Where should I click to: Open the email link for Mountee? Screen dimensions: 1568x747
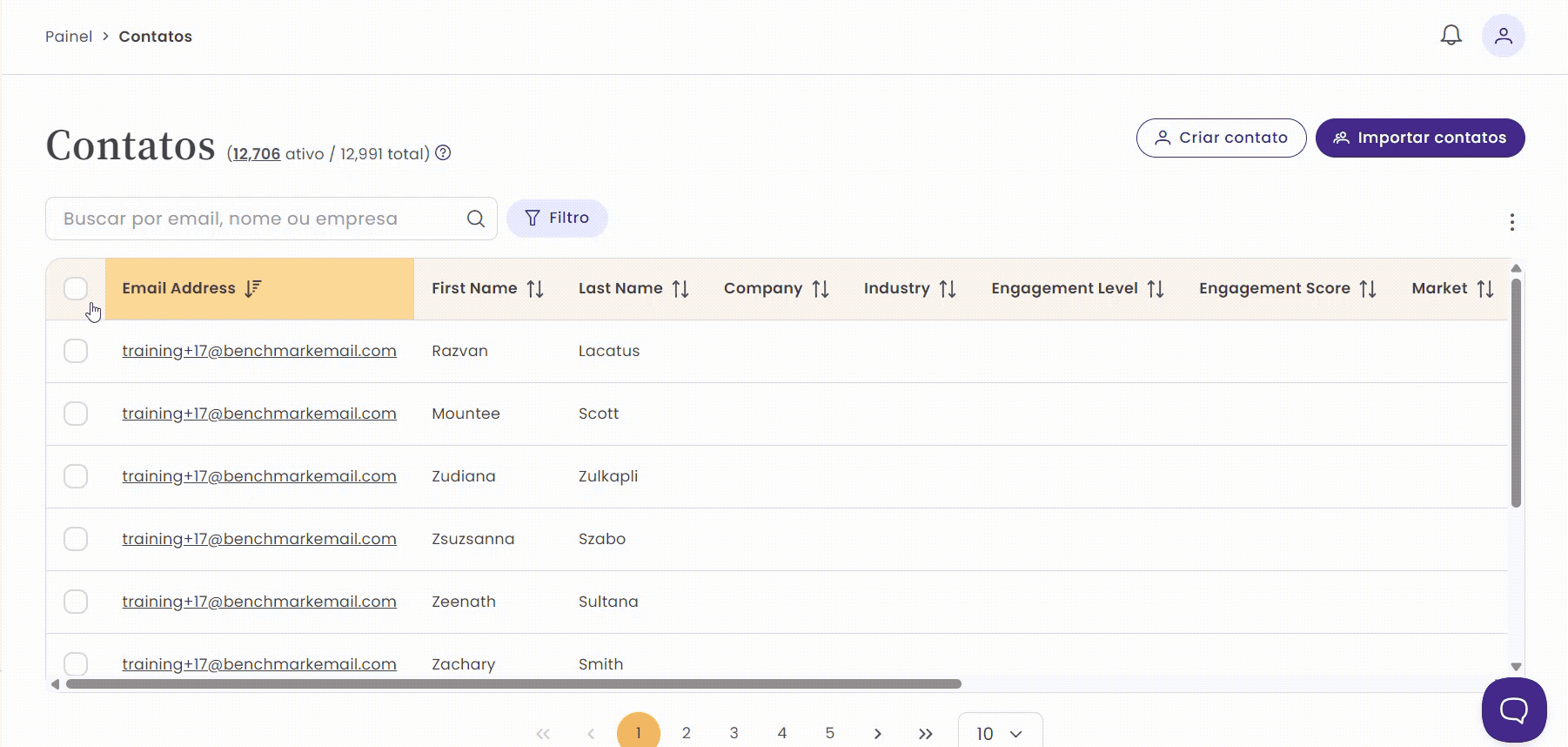pyautogui.click(x=259, y=414)
